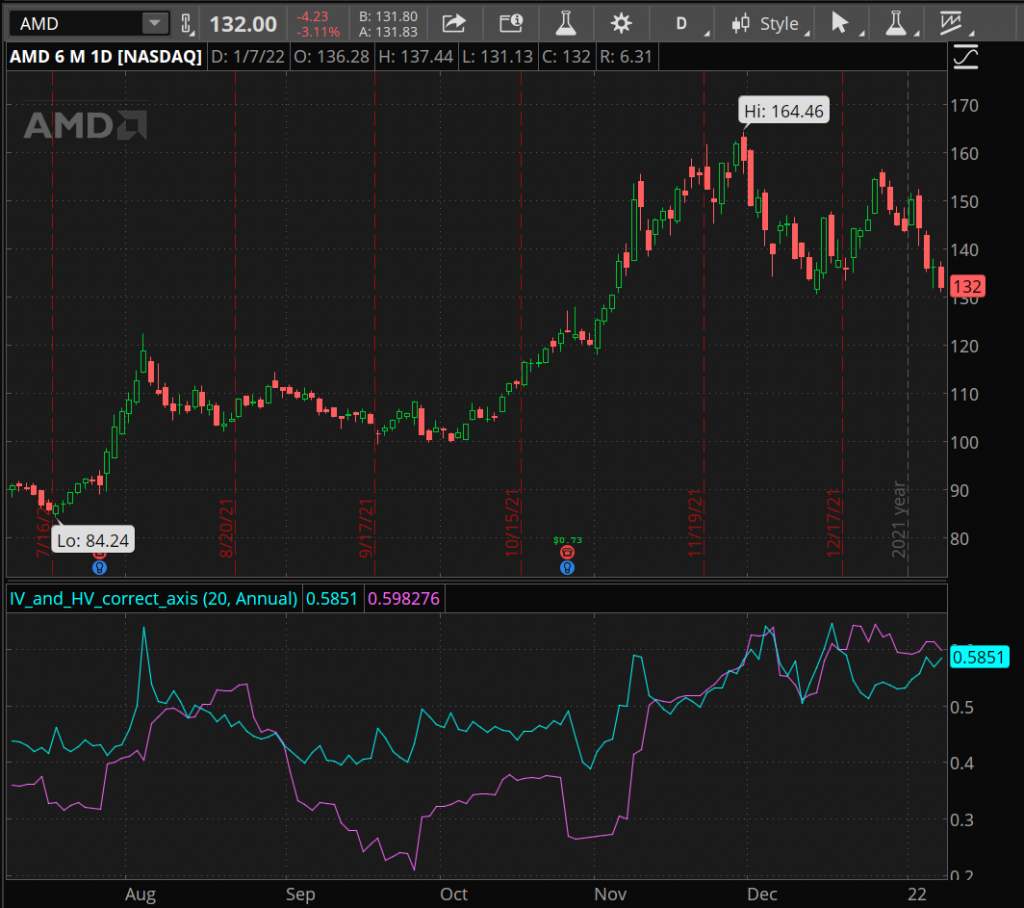The width and height of the screenshot is (1024, 908).
Task: Click the date value D: 1/7/22
Action: [248, 57]
